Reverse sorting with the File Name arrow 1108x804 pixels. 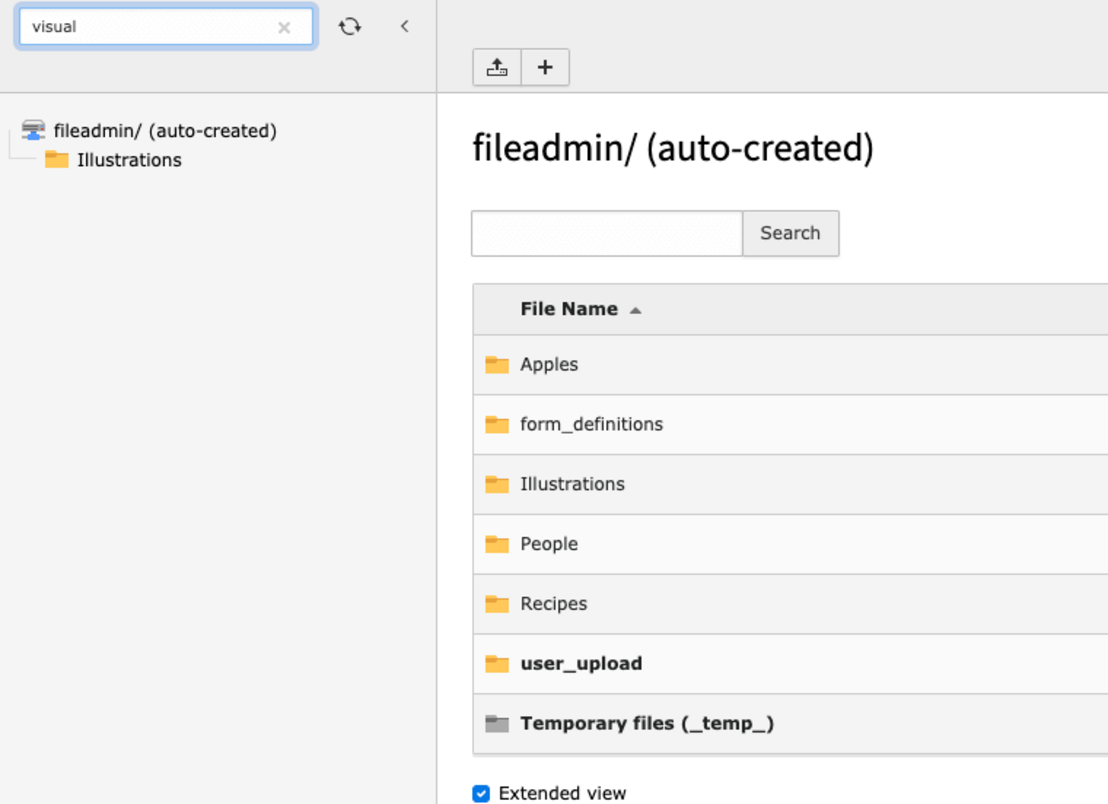click(635, 309)
